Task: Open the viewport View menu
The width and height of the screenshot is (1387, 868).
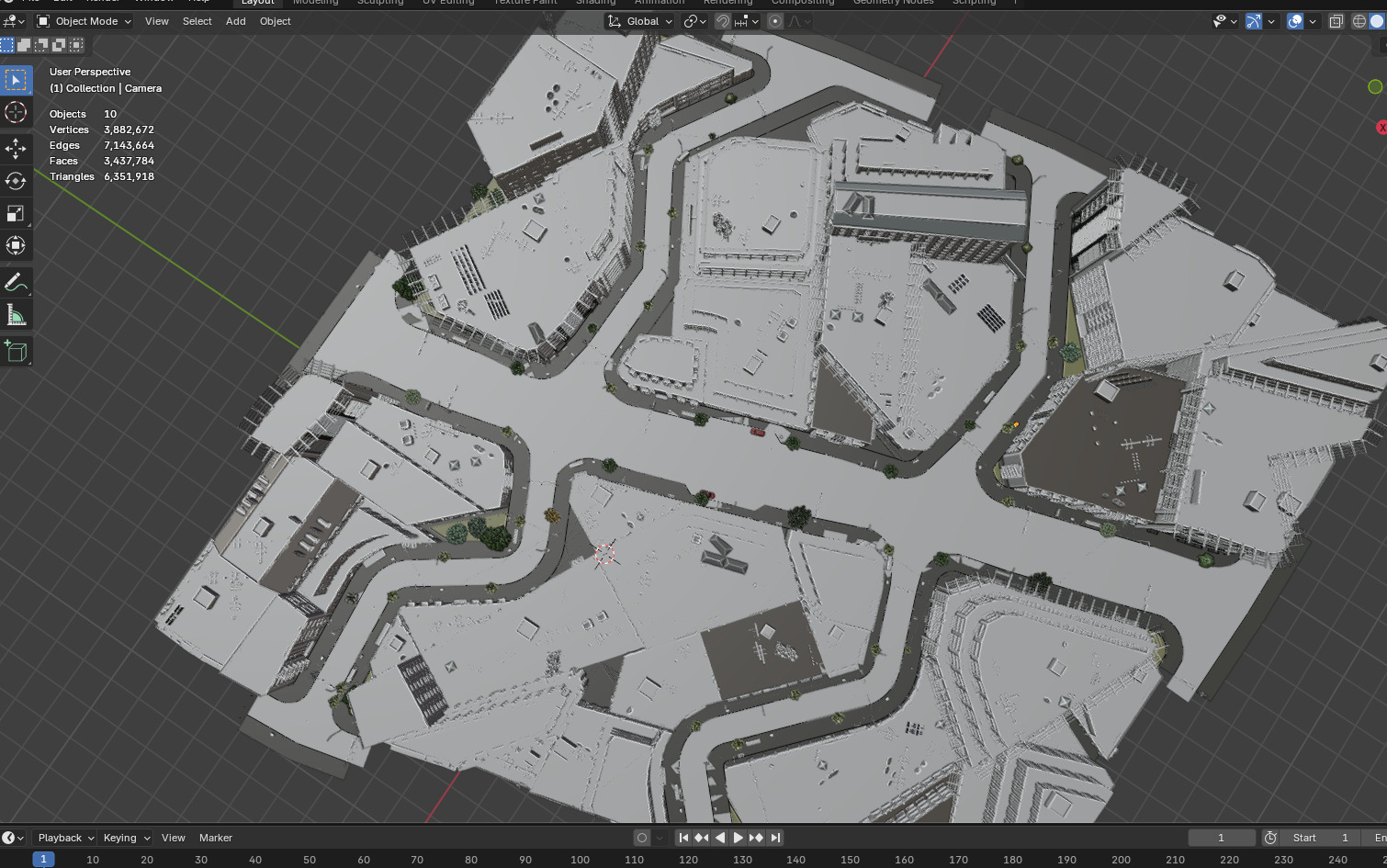Action: click(x=157, y=21)
